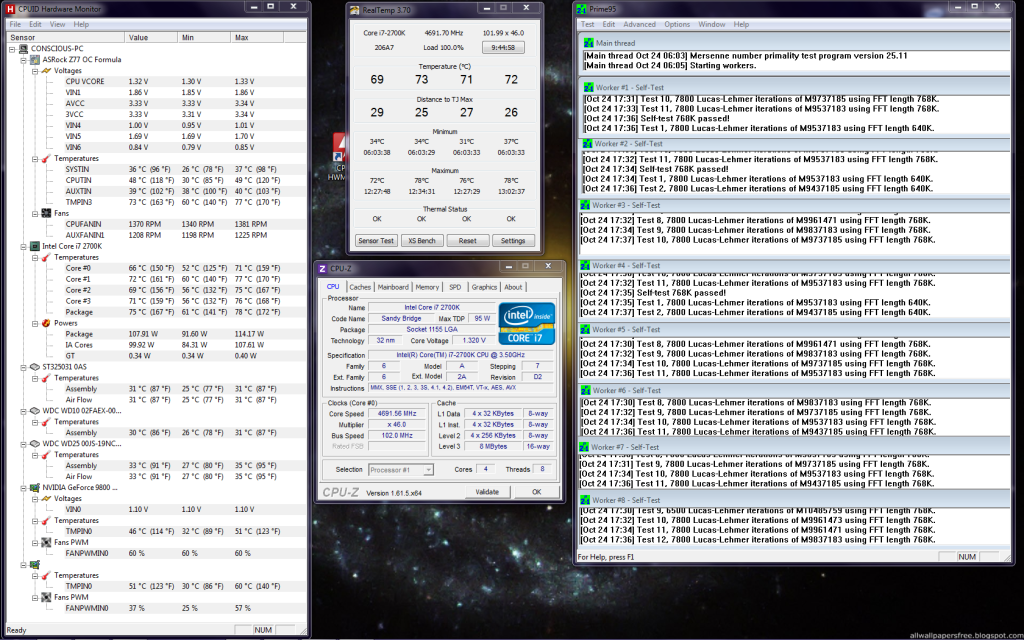Click the Prime95 Main thread window icon
Screen dimensions: 1024x640
[x=588, y=43]
